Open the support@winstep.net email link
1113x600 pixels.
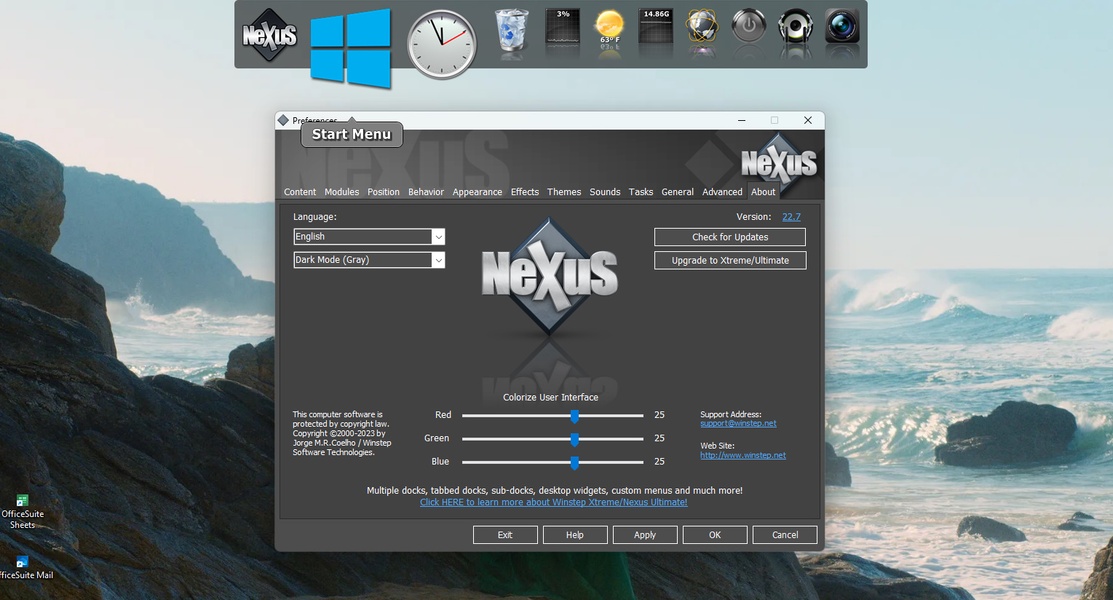tap(738, 424)
